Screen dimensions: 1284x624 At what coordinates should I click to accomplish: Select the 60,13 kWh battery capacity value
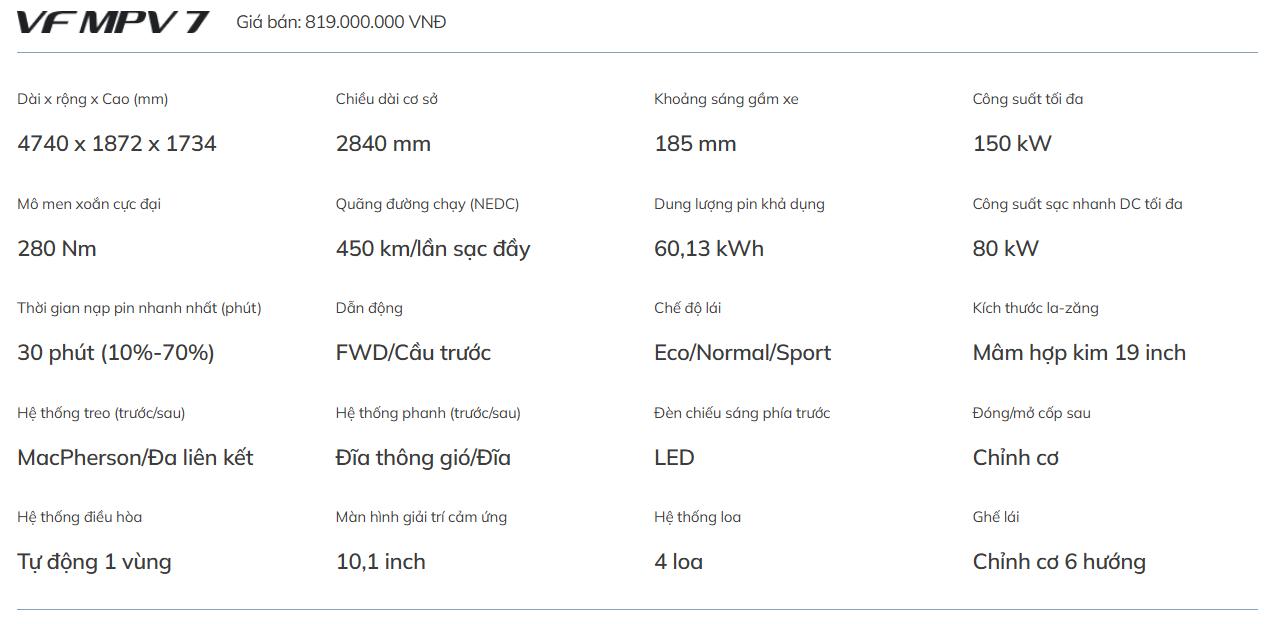click(709, 249)
